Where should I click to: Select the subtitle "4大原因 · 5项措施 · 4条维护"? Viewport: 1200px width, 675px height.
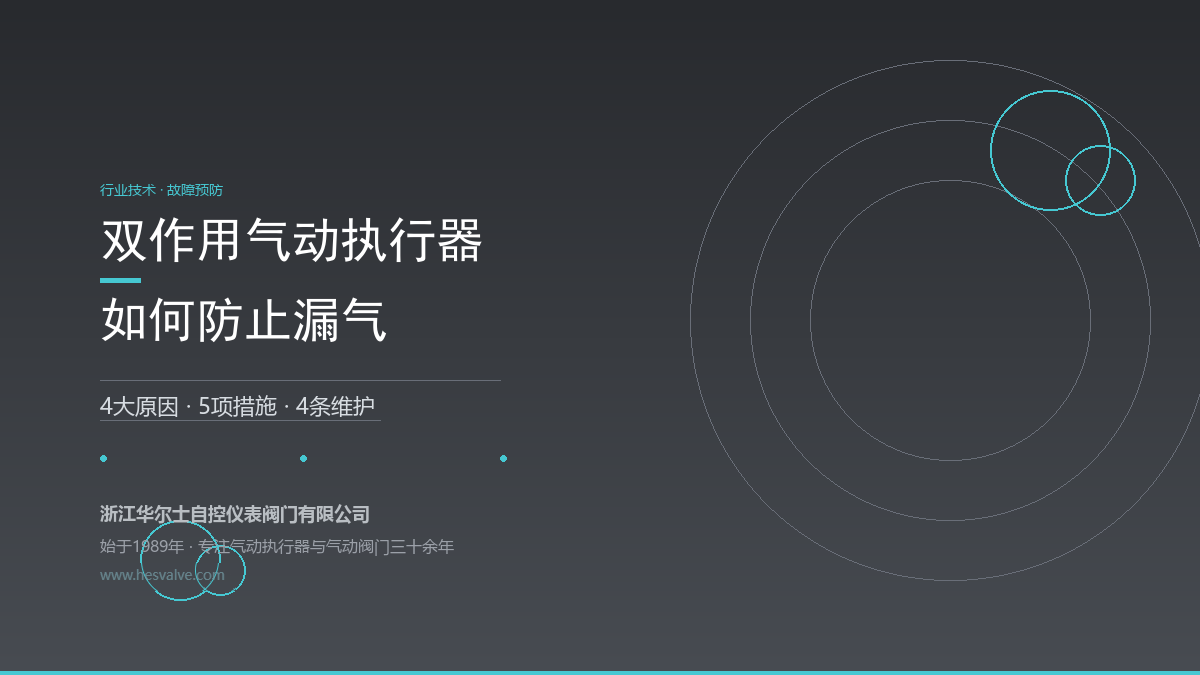pos(238,407)
